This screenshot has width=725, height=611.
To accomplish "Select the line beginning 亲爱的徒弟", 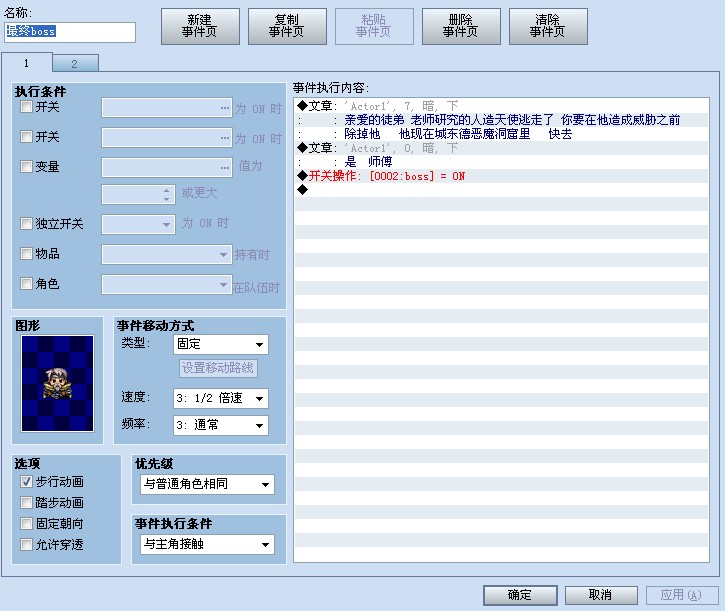I will (502, 120).
